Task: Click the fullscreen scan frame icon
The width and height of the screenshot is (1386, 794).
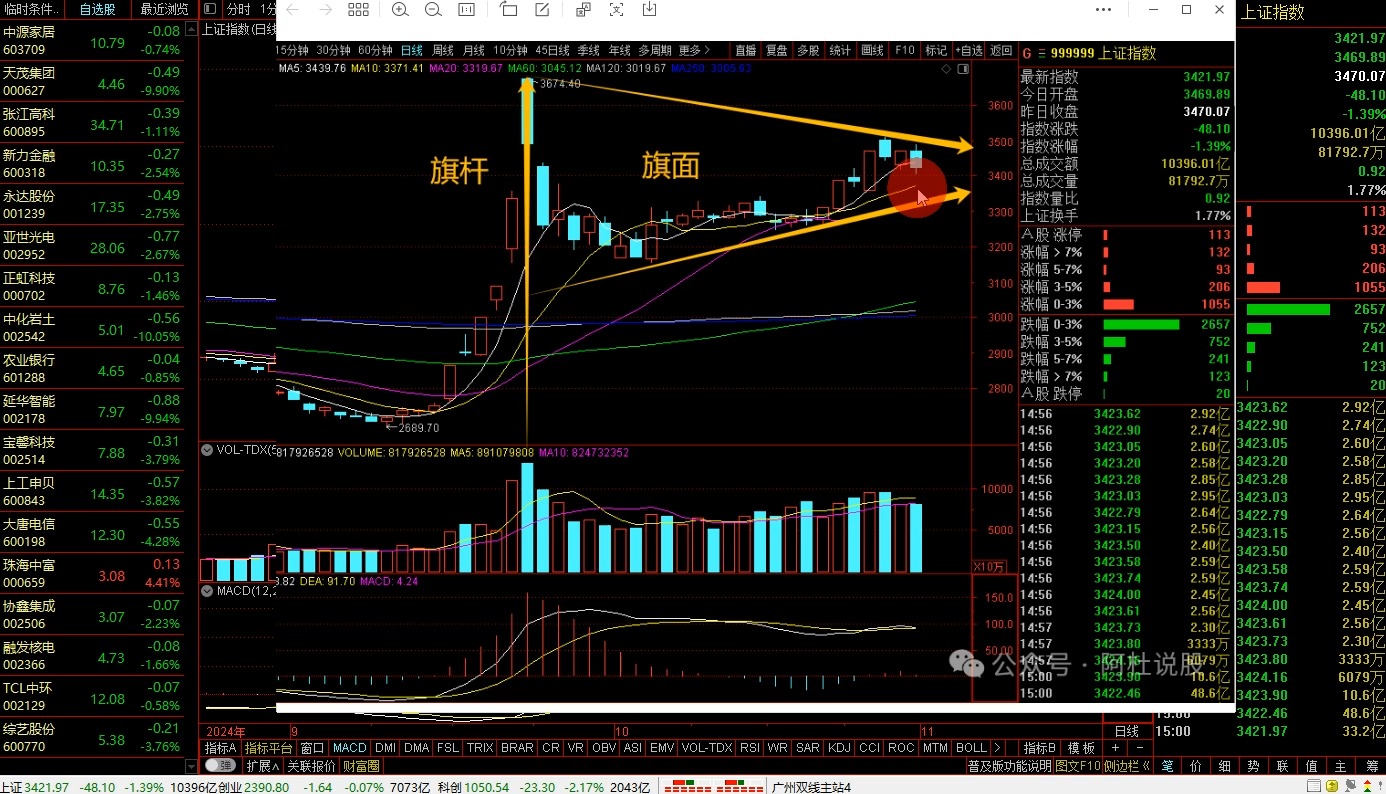Action: [x=616, y=10]
